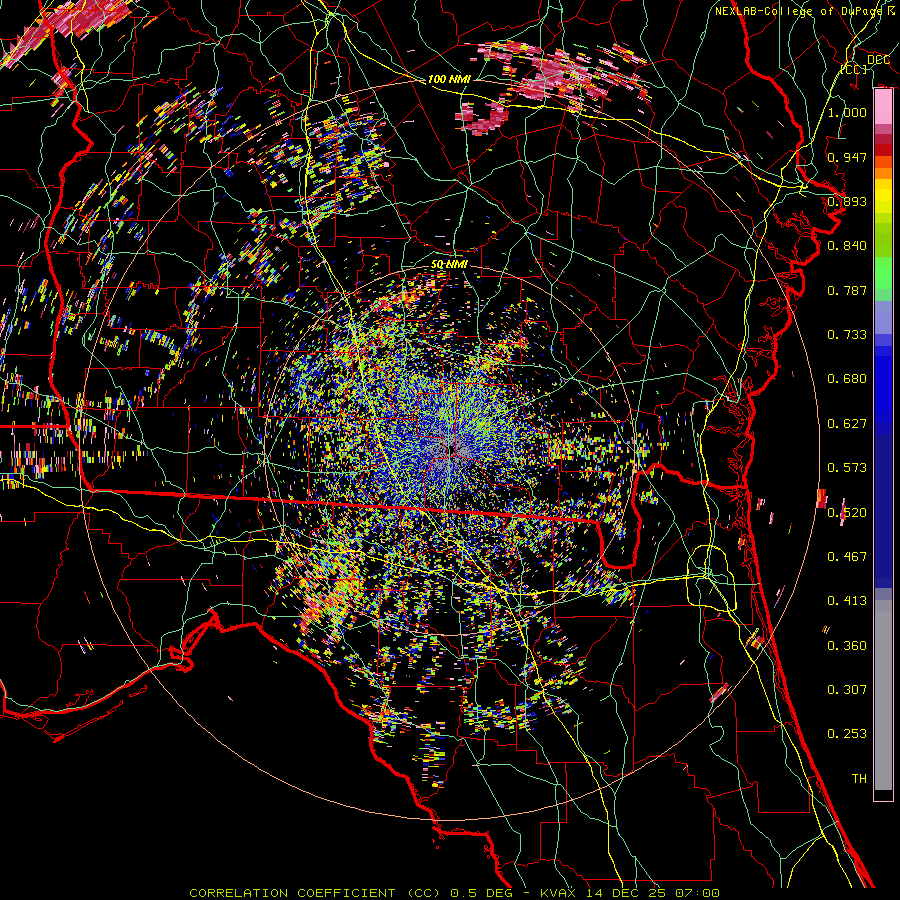The height and width of the screenshot is (900, 900).
Task: Click the 0.893 legend value
Action: [847, 201]
